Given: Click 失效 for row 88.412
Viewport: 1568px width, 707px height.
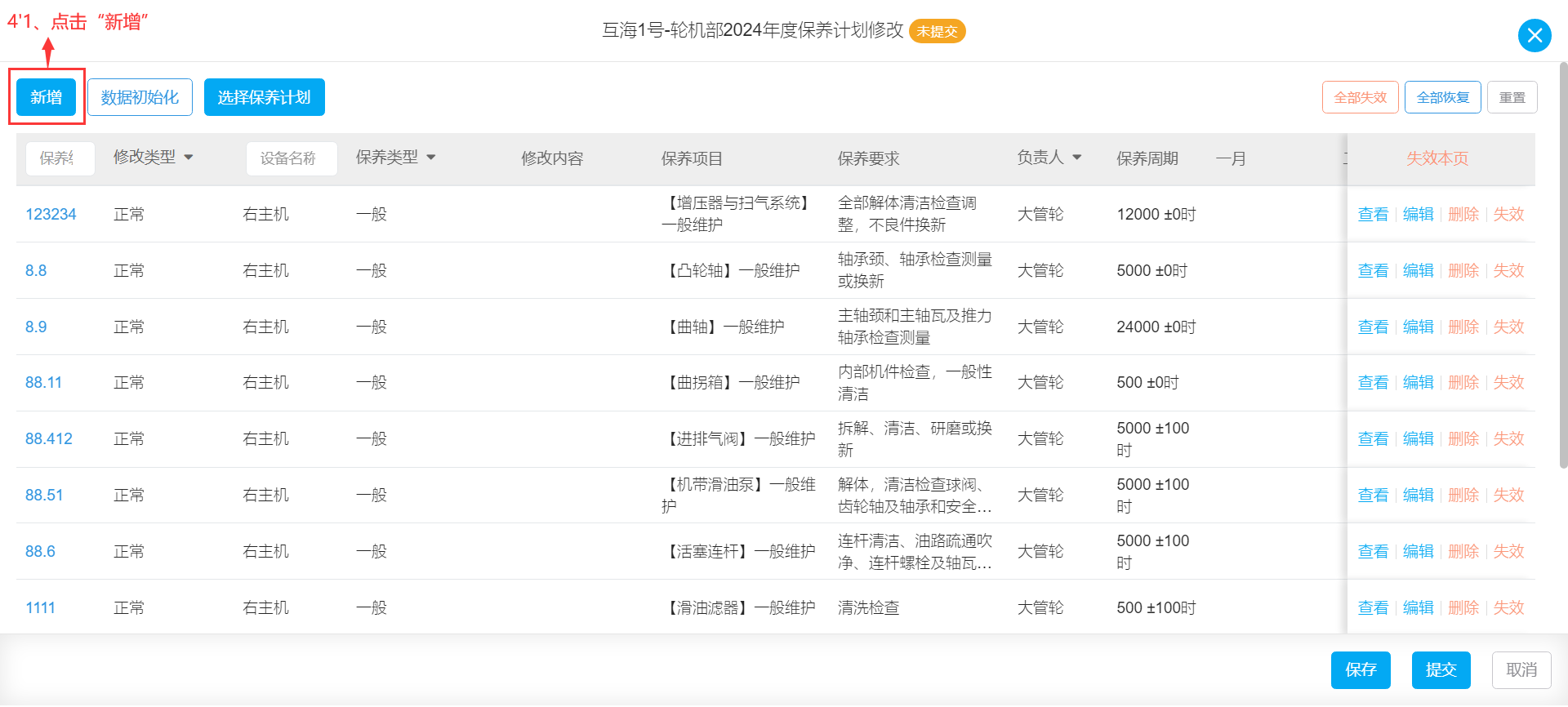Looking at the screenshot, I should (x=1509, y=438).
